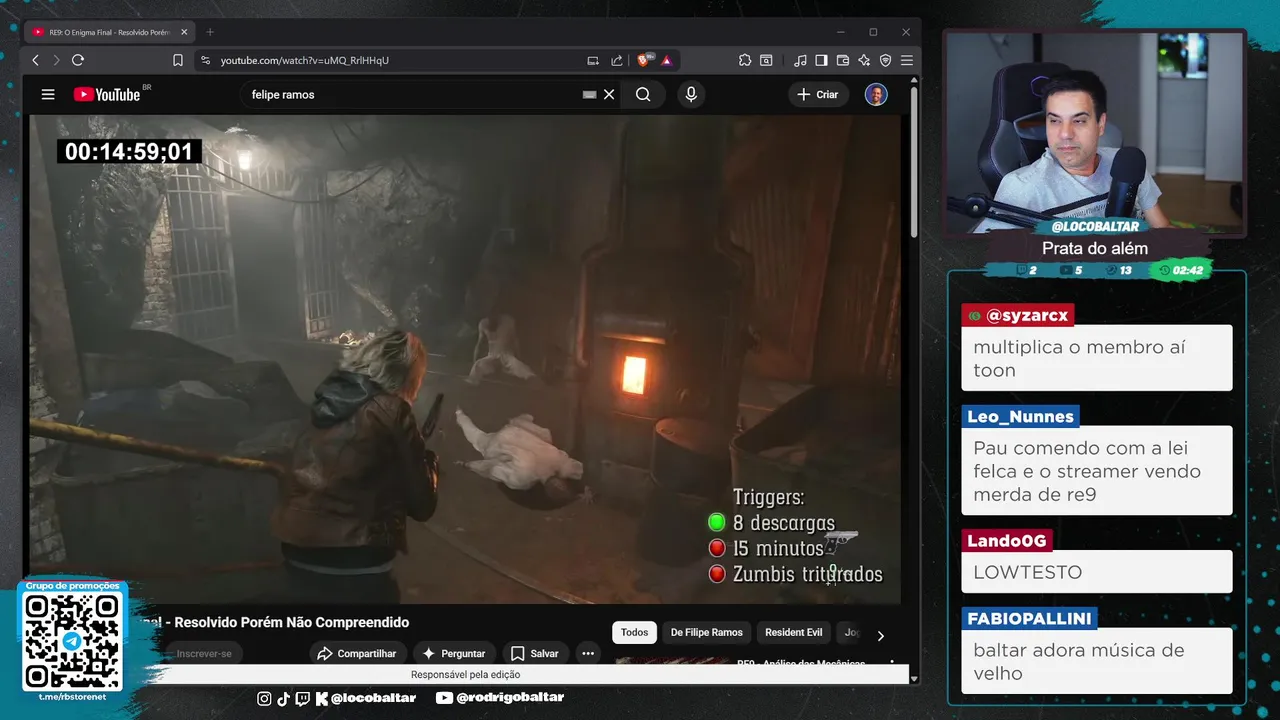1280x720 pixels.
Task: Click the Inscrever-se subscribe button
Action: pos(204,653)
